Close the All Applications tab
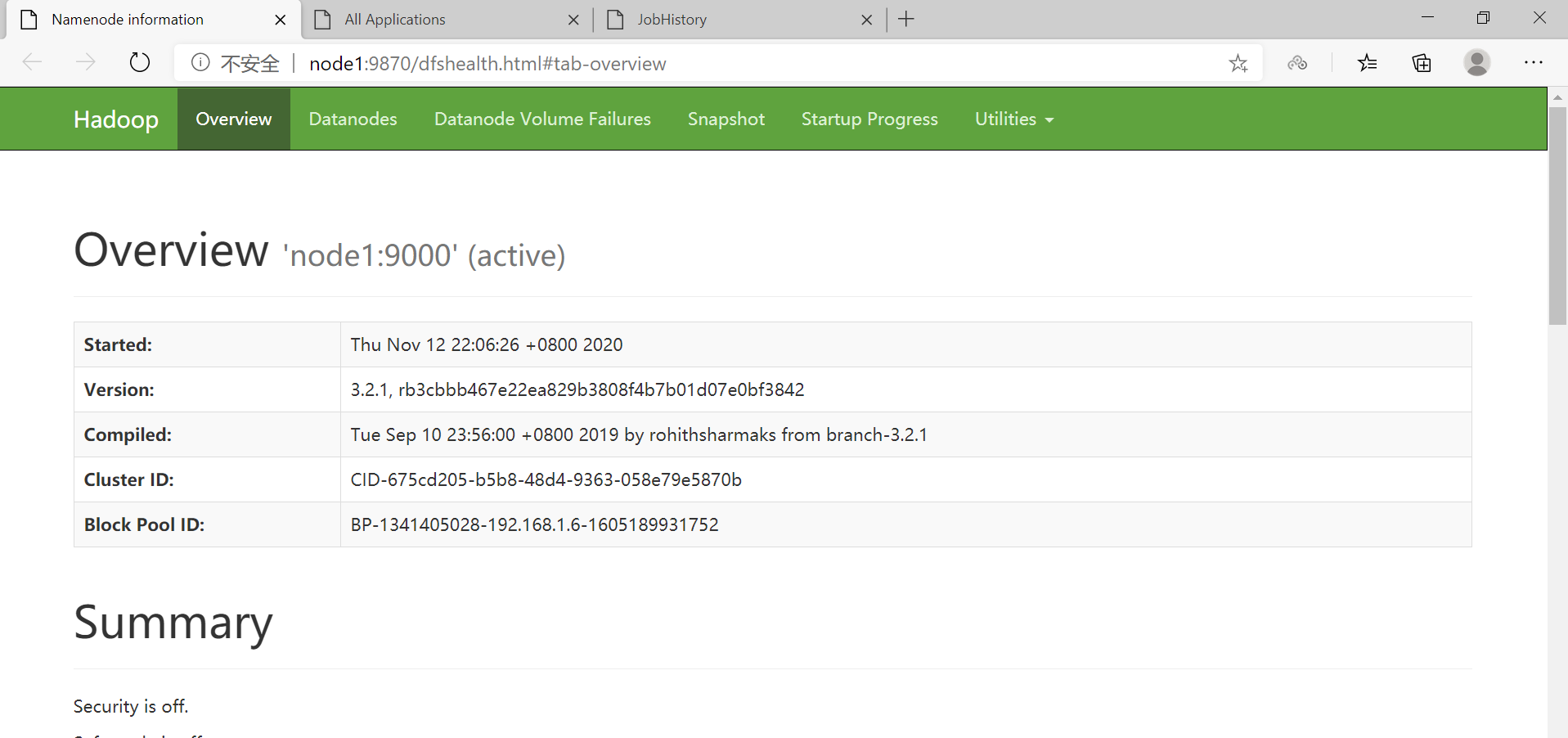The width and height of the screenshot is (1568, 738). pos(574,20)
